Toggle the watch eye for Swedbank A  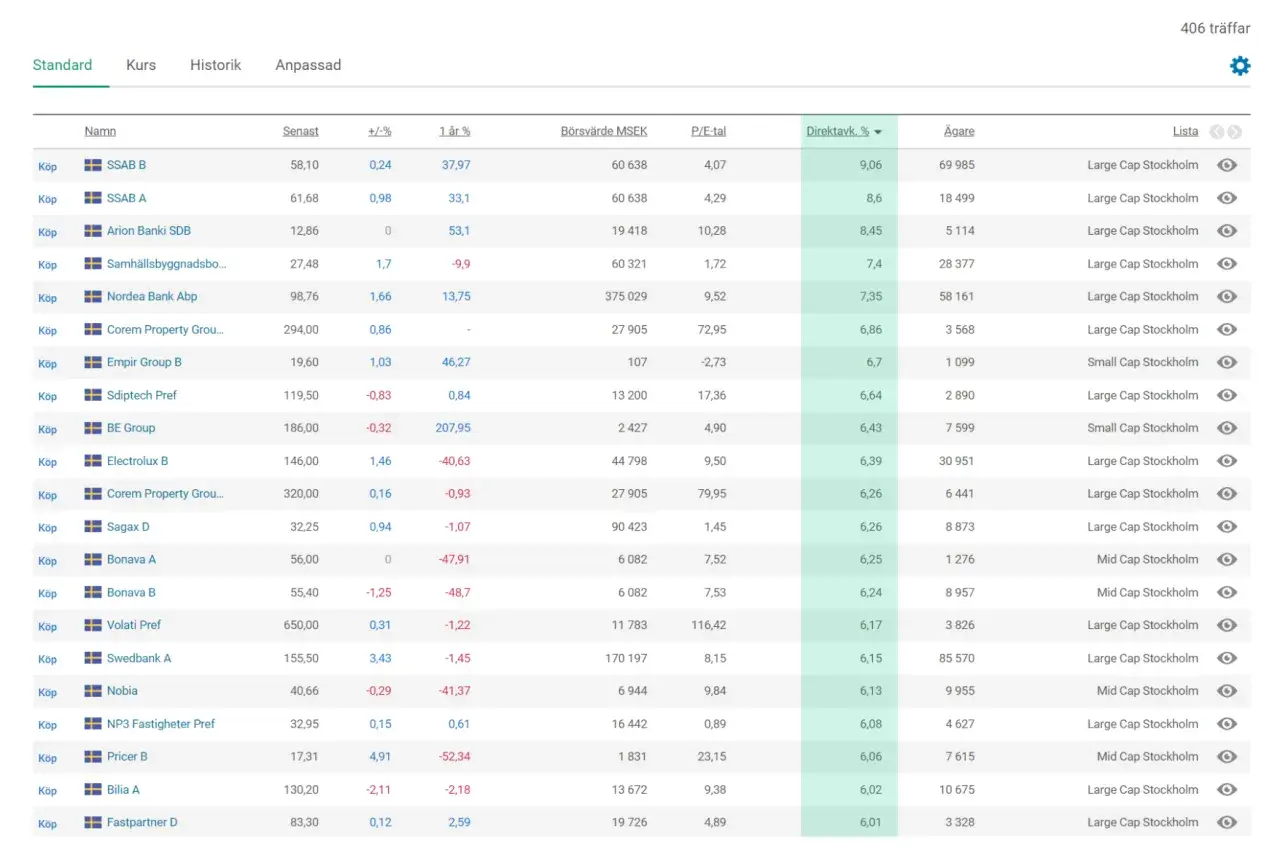1227,658
